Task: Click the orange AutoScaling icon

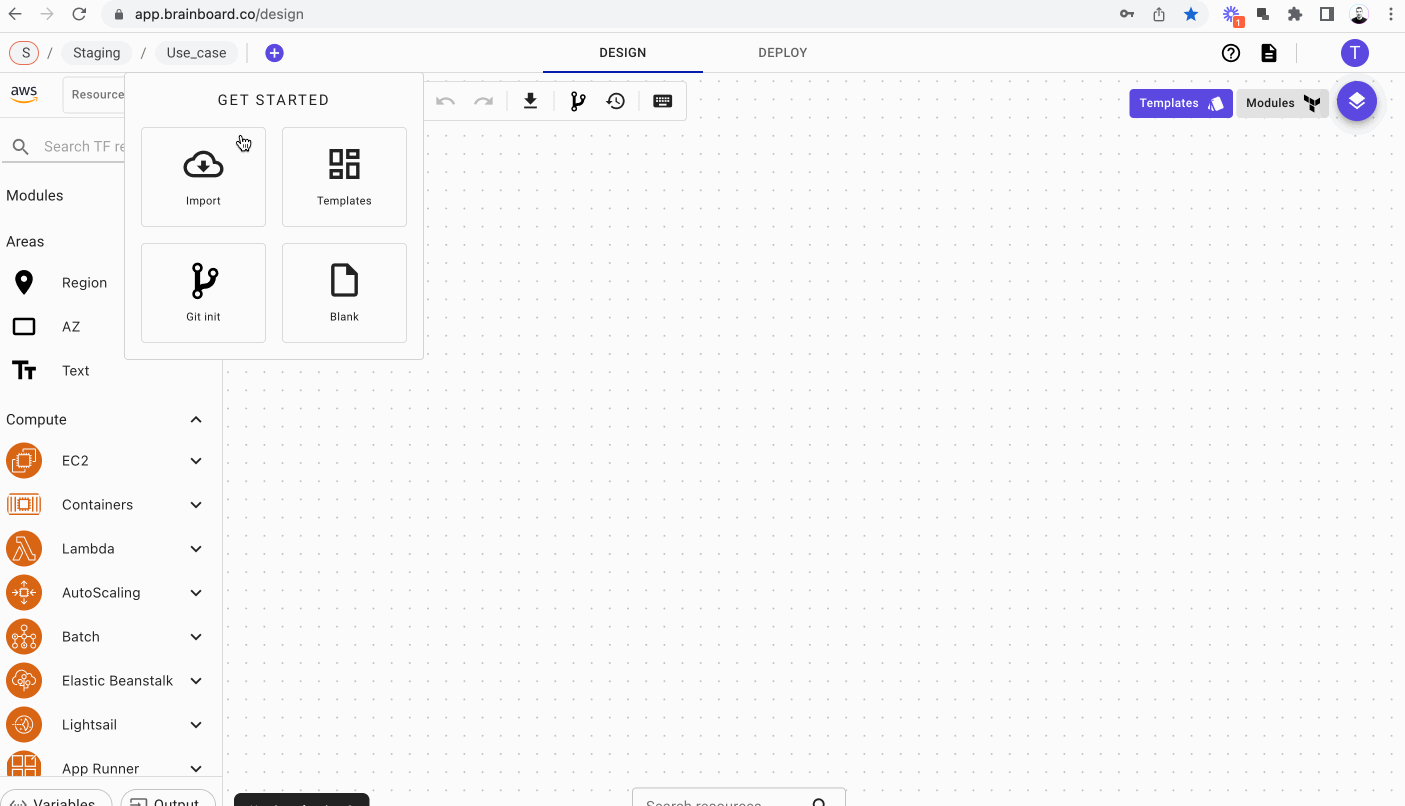Action: [x=24, y=593]
